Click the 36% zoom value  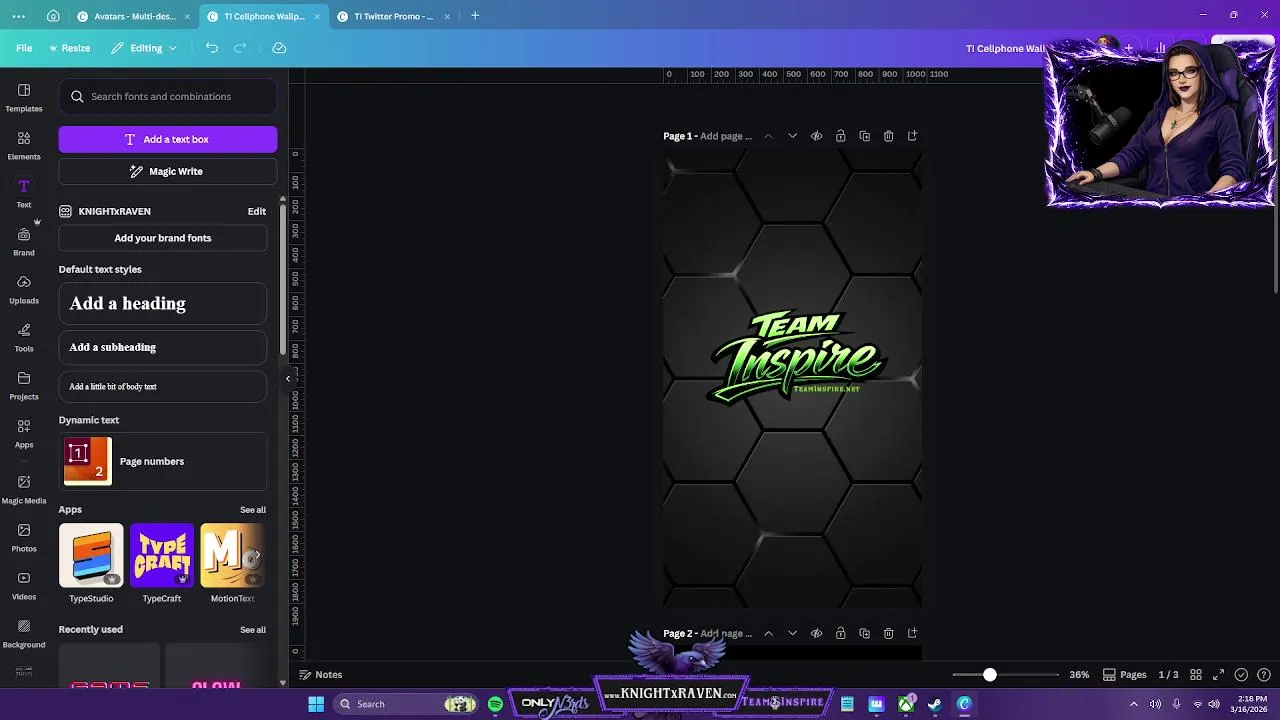(1079, 675)
